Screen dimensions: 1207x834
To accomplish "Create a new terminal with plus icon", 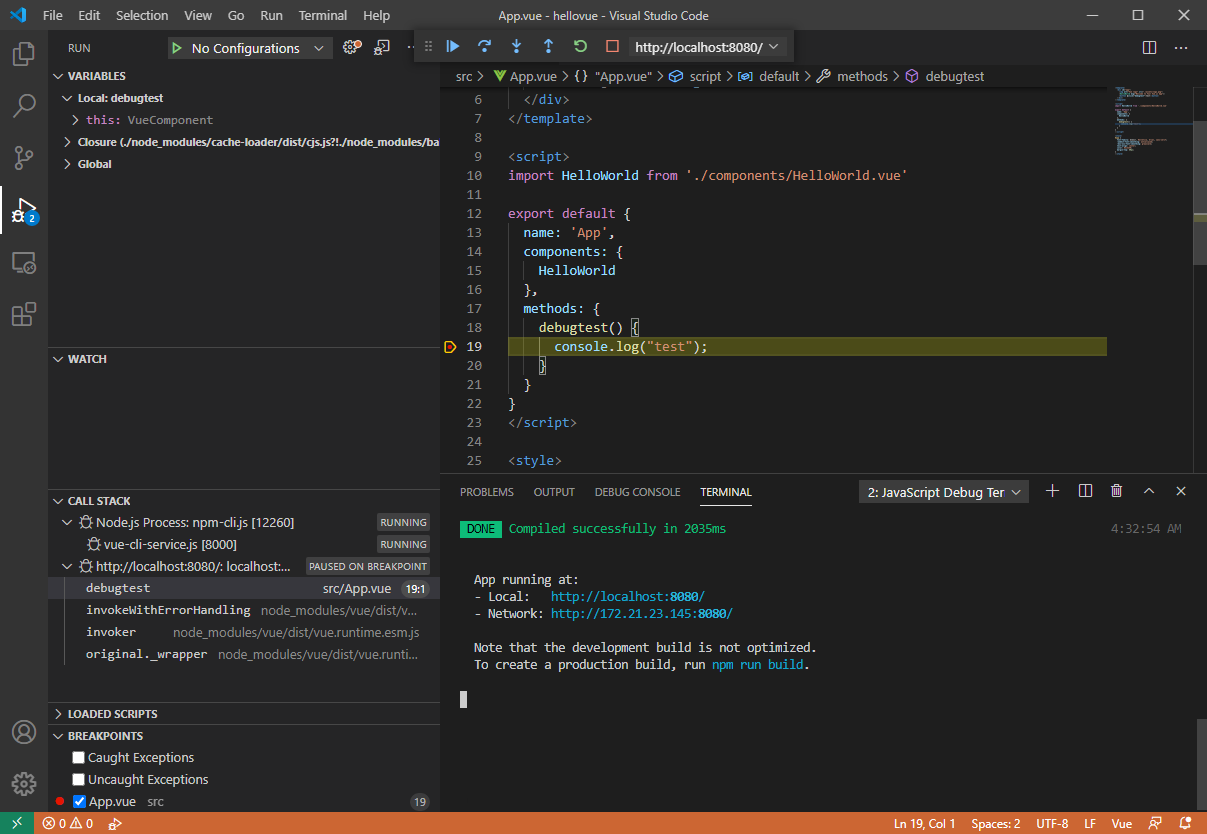I will [x=1052, y=491].
